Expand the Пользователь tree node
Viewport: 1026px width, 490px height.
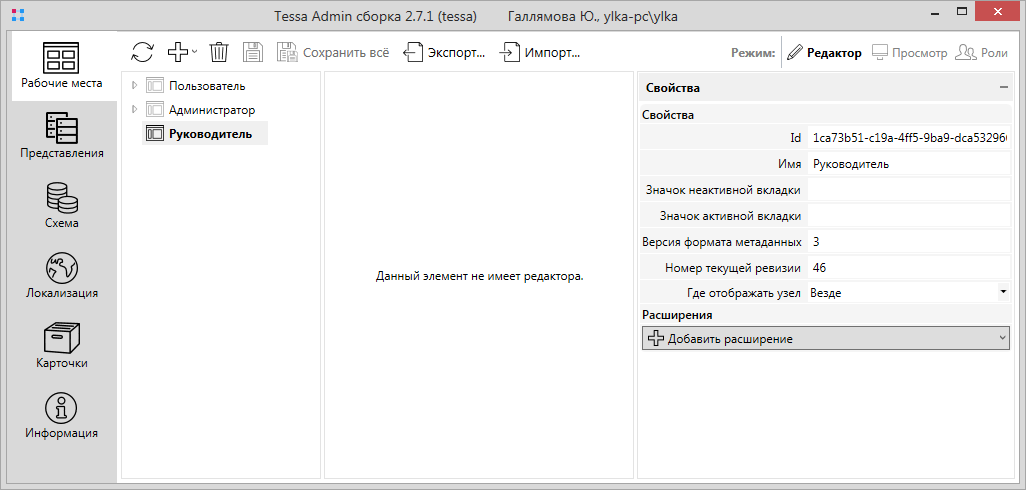point(134,86)
